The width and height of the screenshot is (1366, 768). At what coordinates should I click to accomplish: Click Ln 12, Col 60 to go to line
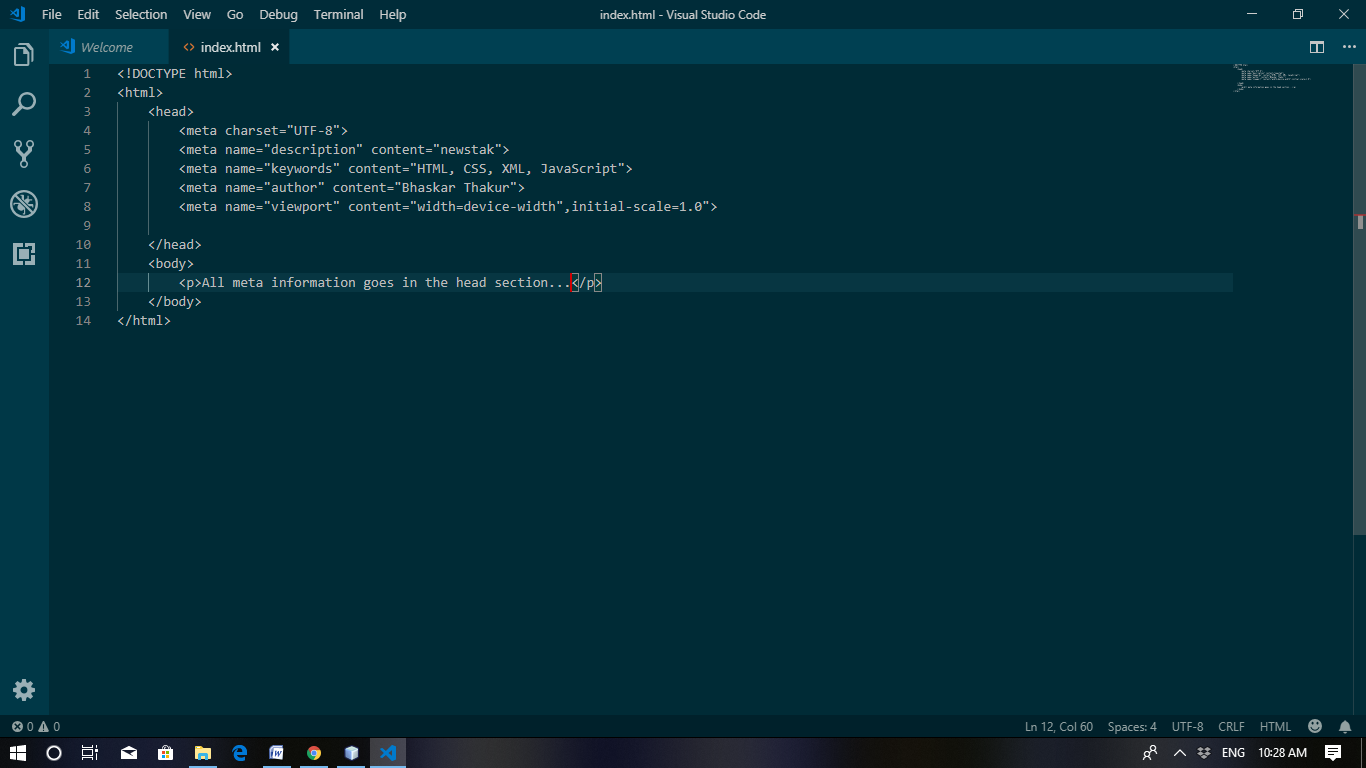[1058, 726]
